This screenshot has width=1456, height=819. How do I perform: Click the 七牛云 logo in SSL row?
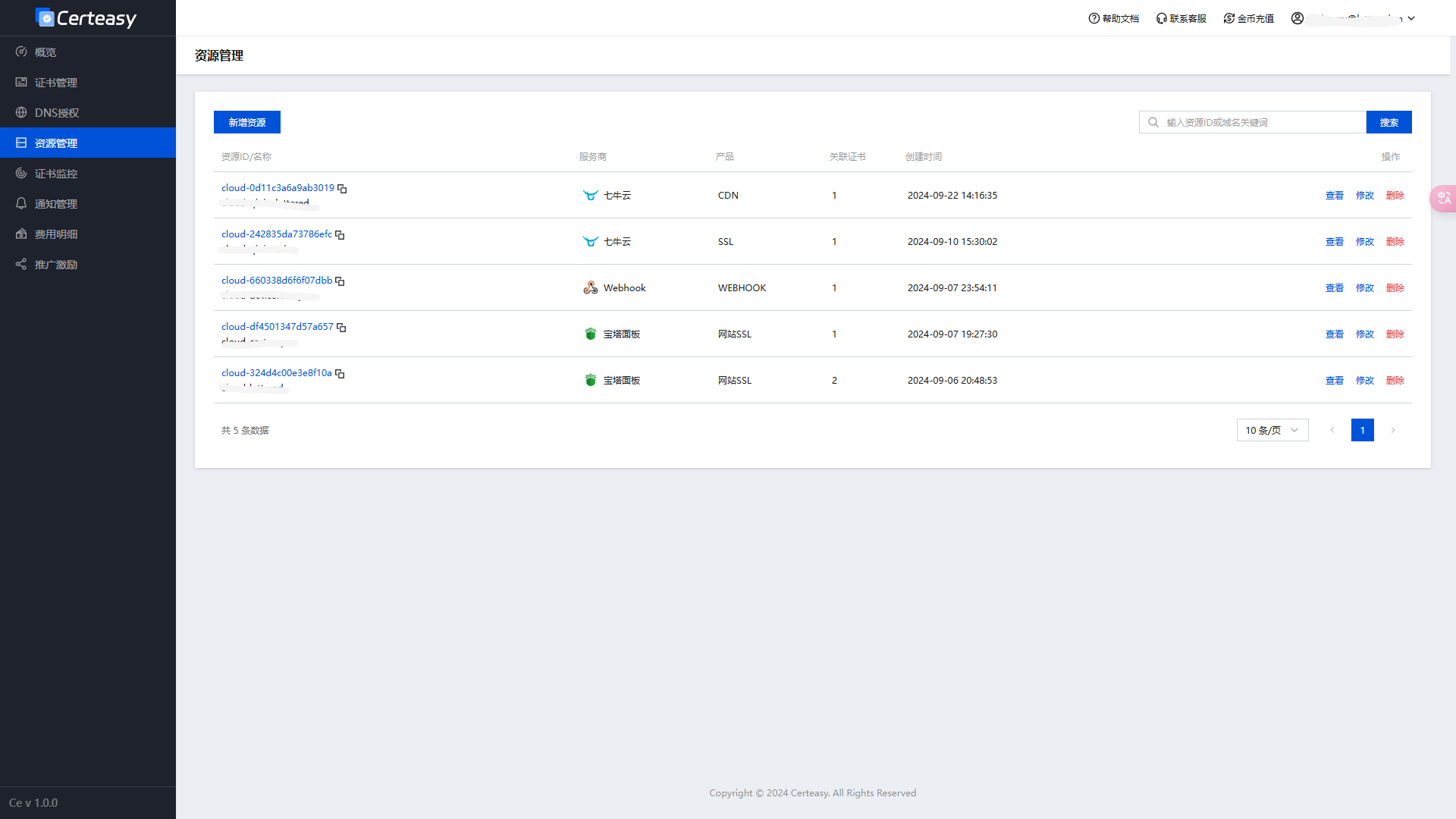tap(591, 241)
